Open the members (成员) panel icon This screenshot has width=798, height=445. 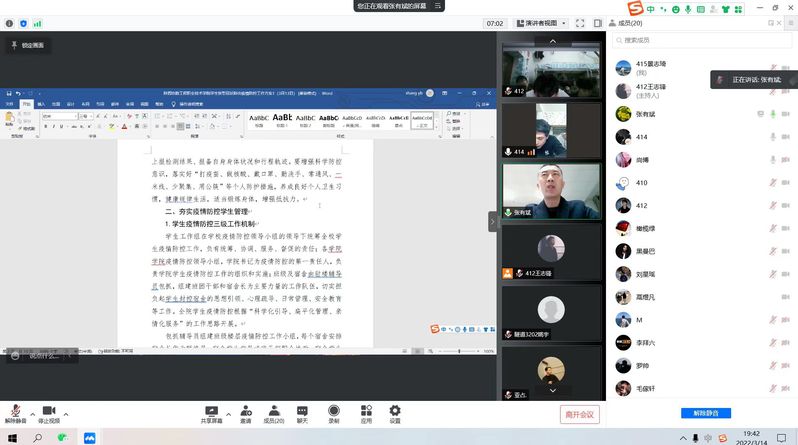point(273,411)
